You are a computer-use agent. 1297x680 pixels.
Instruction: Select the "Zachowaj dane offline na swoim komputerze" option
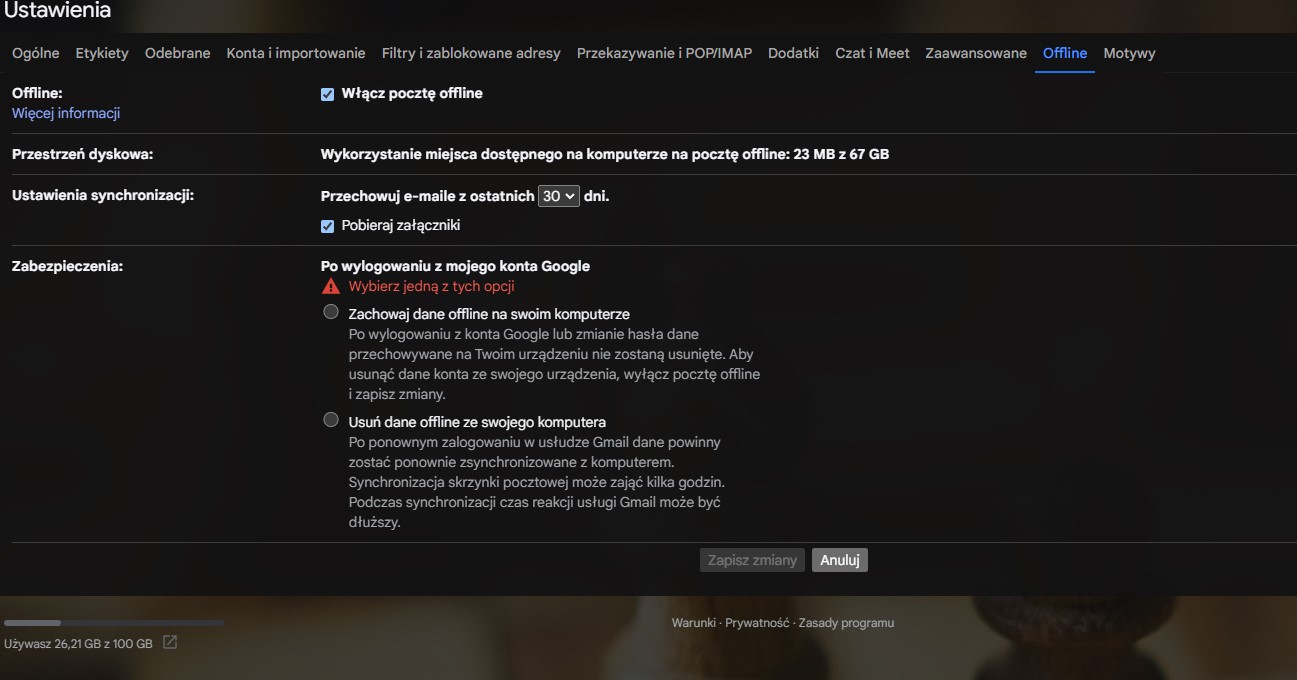pyautogui.click(x=330, y=311)
